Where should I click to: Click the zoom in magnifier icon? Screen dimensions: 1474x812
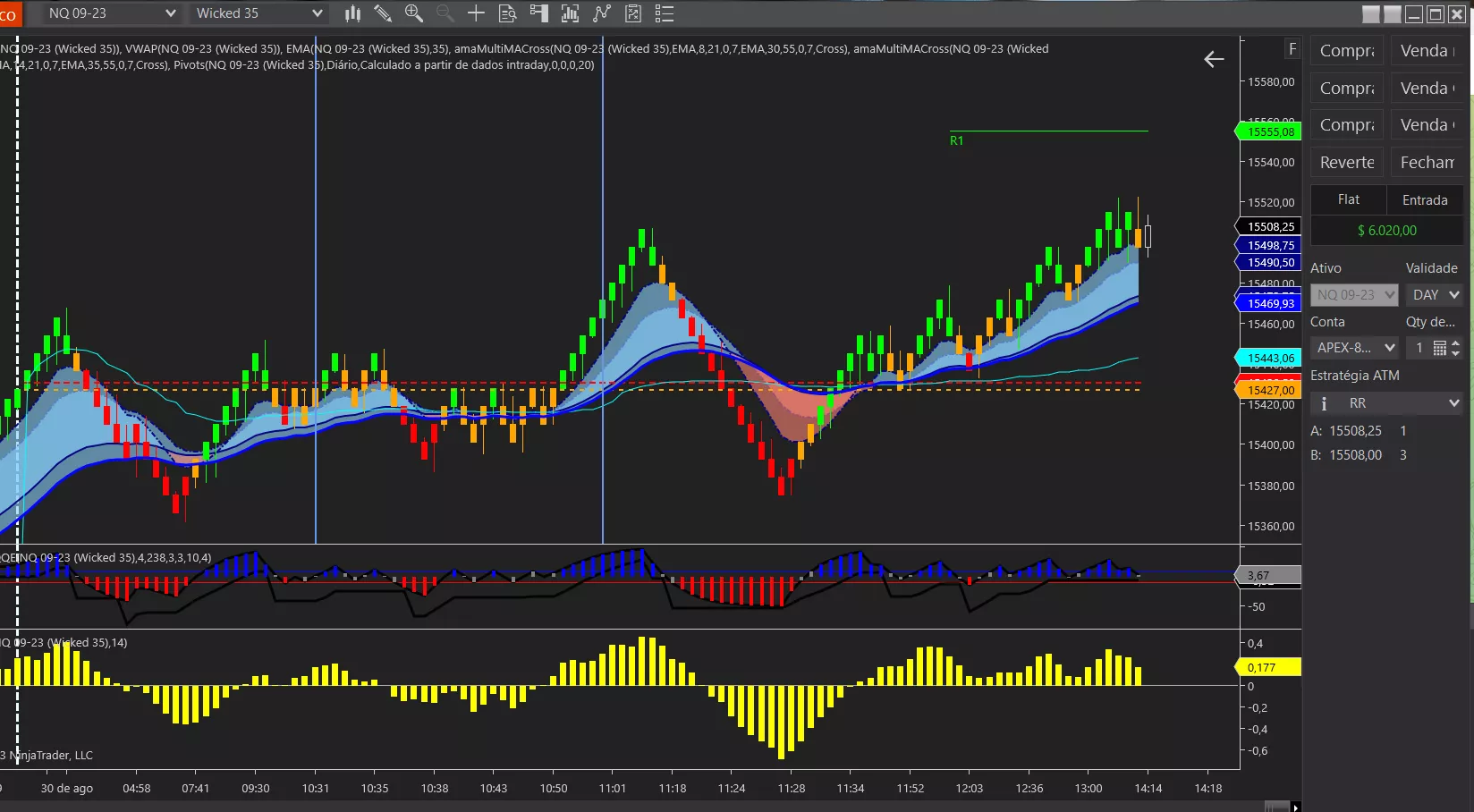click(x=413, y=13)
